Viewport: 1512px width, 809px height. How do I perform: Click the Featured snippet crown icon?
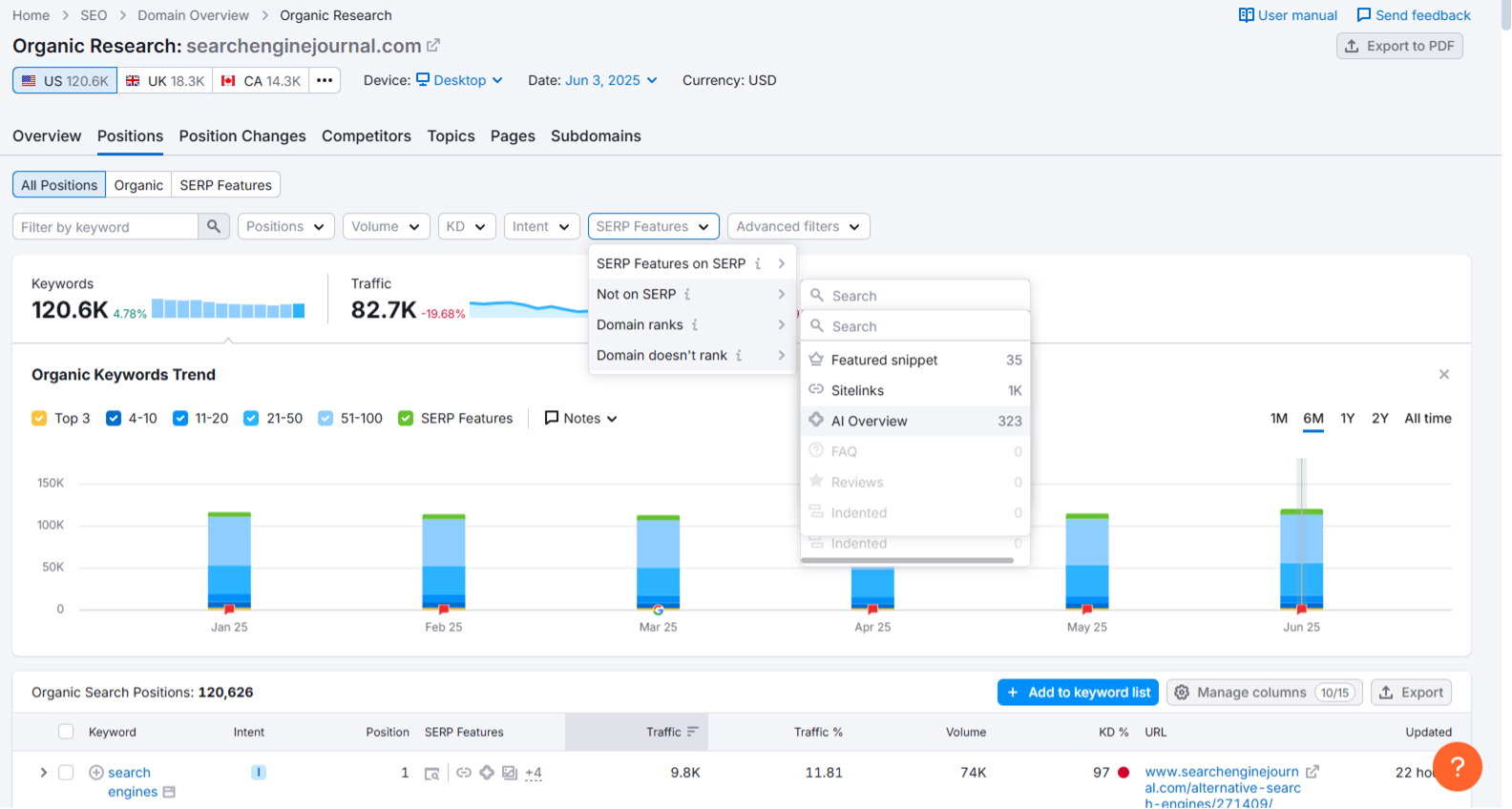point(816,360)
